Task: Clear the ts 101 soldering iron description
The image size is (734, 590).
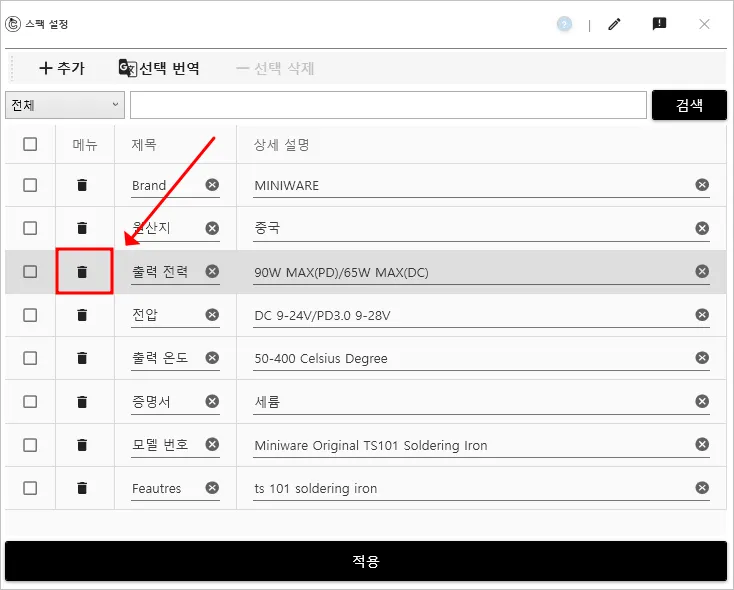Action: (x=702, y=488)
